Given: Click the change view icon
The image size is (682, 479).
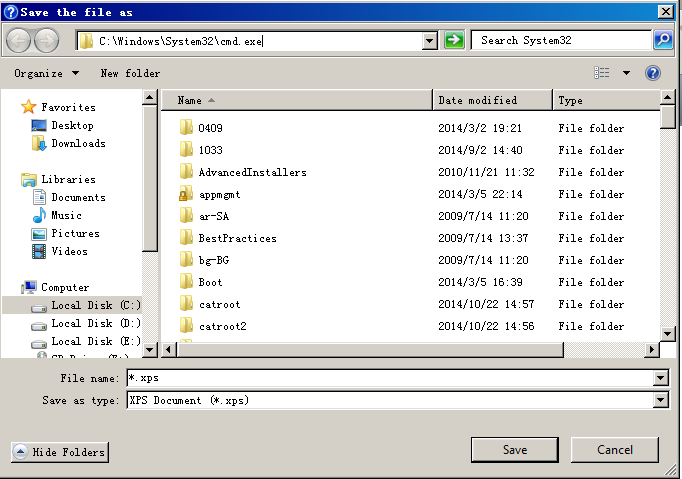Looking at the screenshot, I should (602, 73).
